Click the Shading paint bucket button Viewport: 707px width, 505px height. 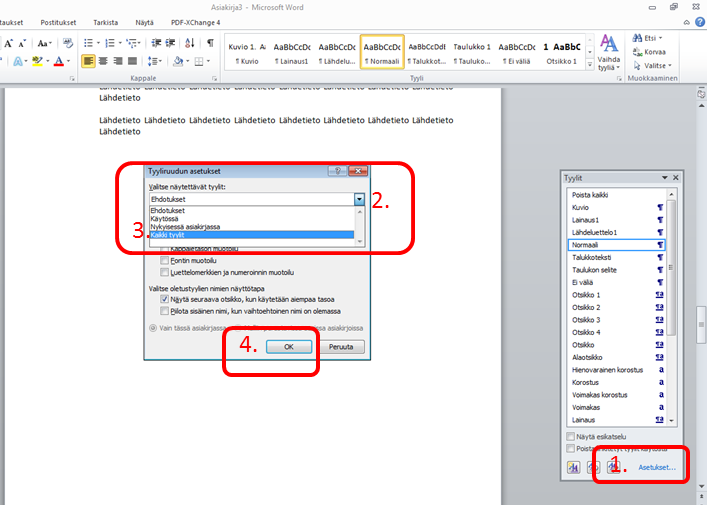pos(178,61)
